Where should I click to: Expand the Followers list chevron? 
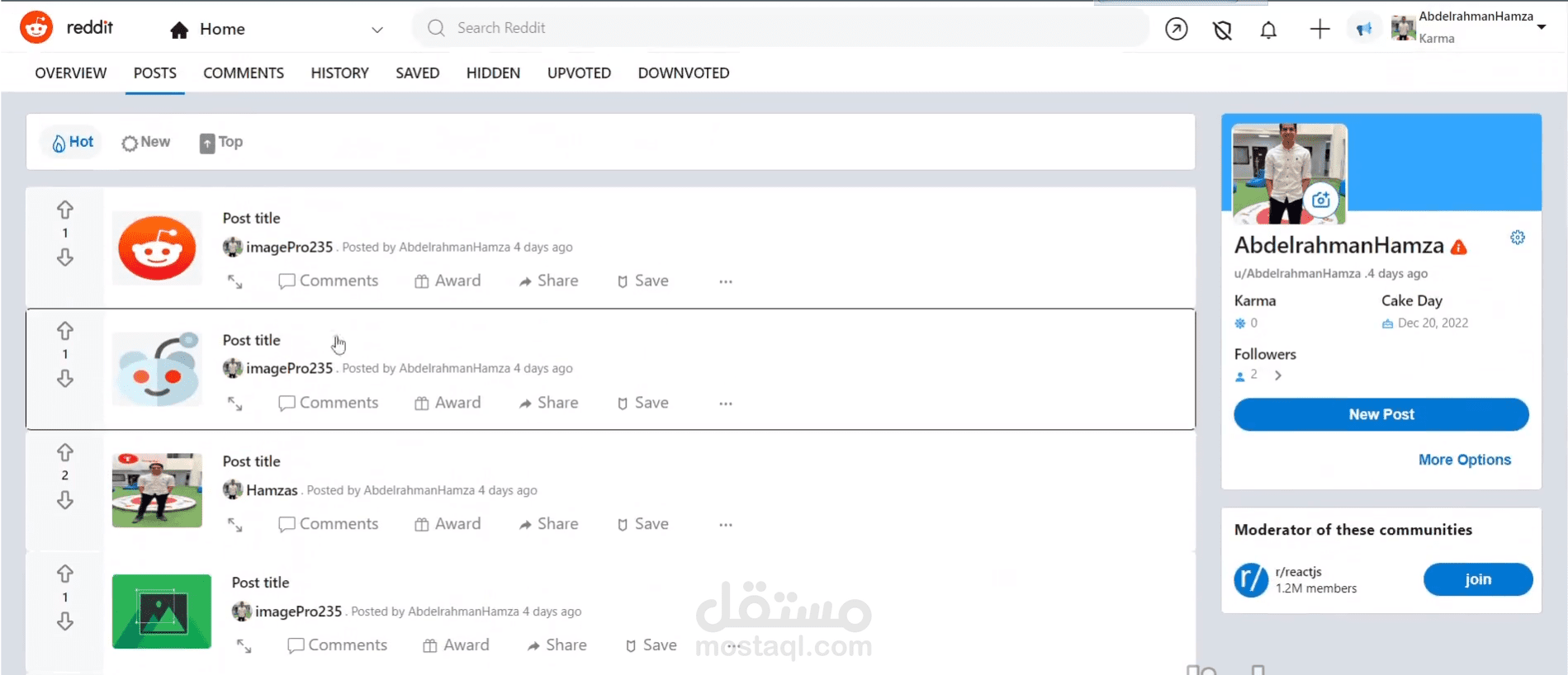point(1278,375)
